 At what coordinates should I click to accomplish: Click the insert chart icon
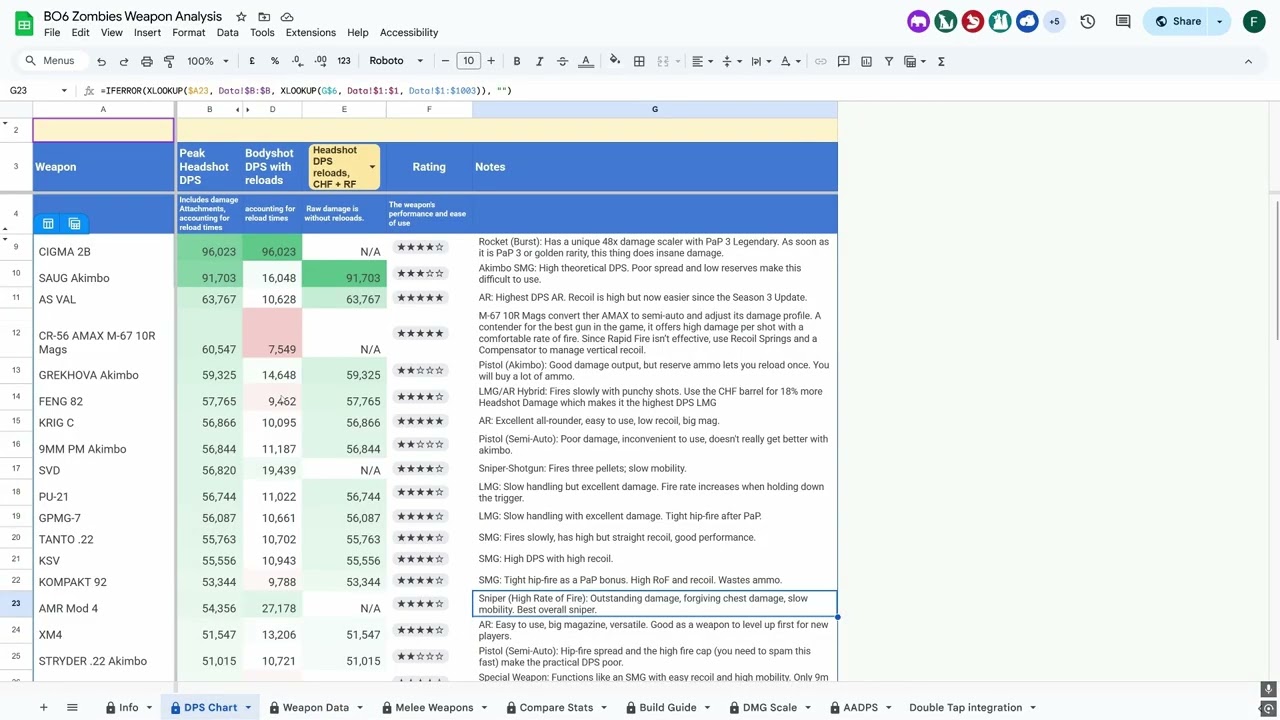pyautogui.click(x=866, y=61)
